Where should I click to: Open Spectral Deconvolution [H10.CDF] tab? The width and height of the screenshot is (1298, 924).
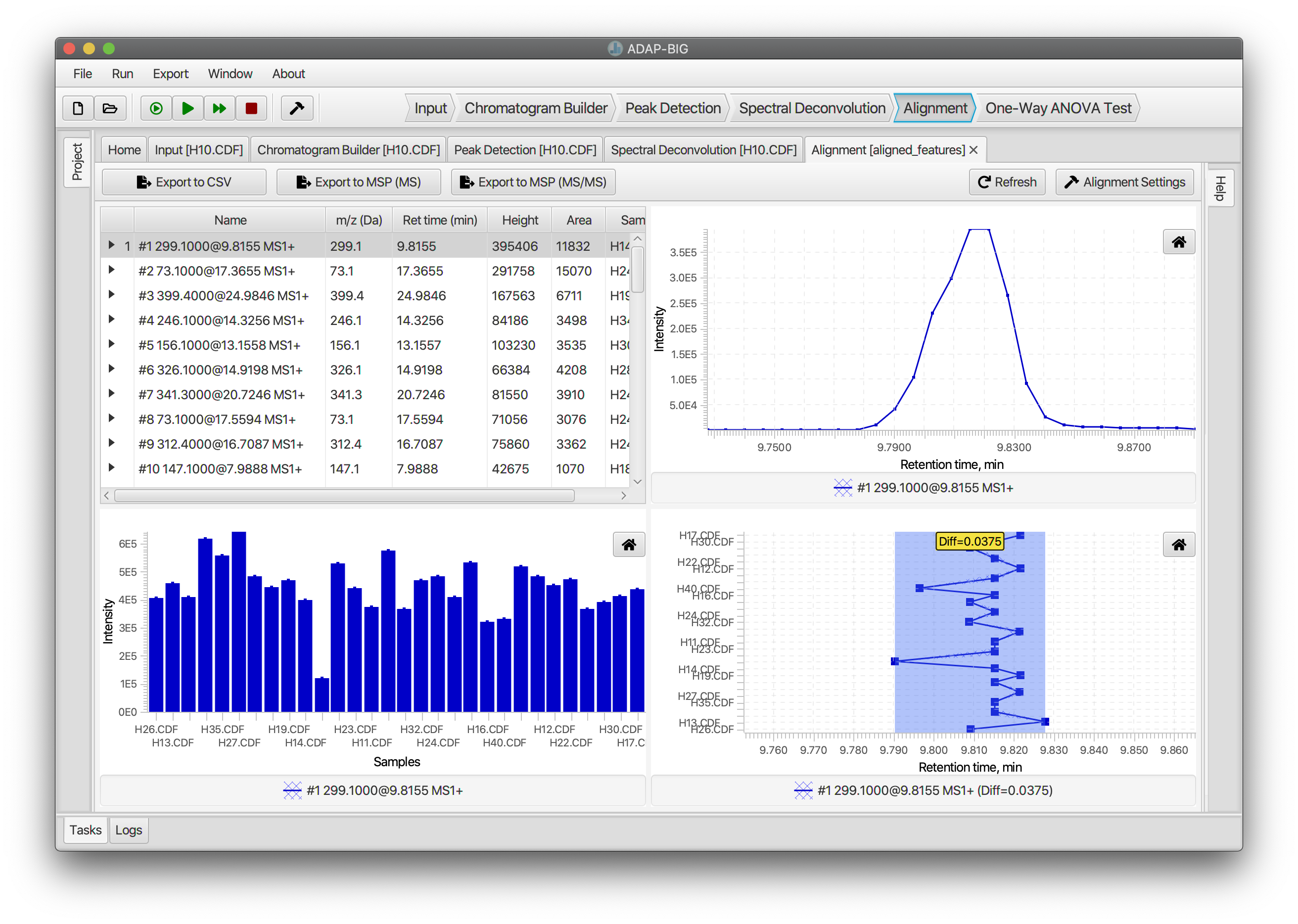[x=703, y=150]
